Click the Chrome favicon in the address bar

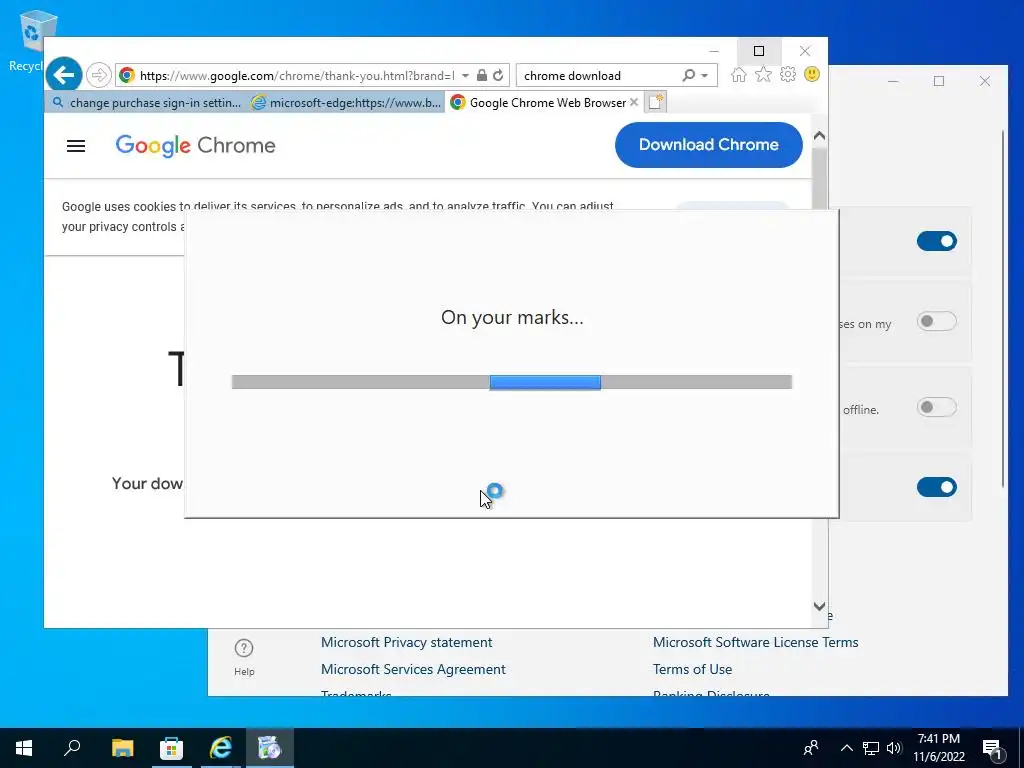(127, 75)
